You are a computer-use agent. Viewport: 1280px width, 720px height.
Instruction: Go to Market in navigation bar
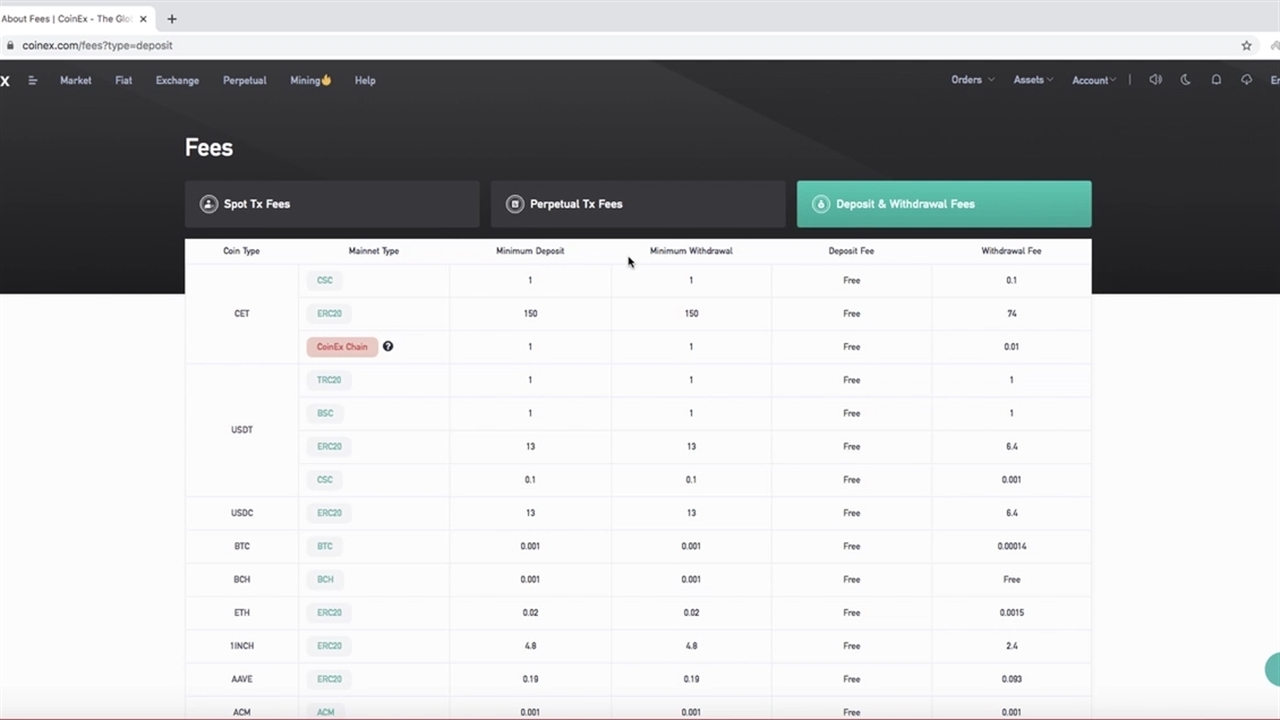(75, 80)
